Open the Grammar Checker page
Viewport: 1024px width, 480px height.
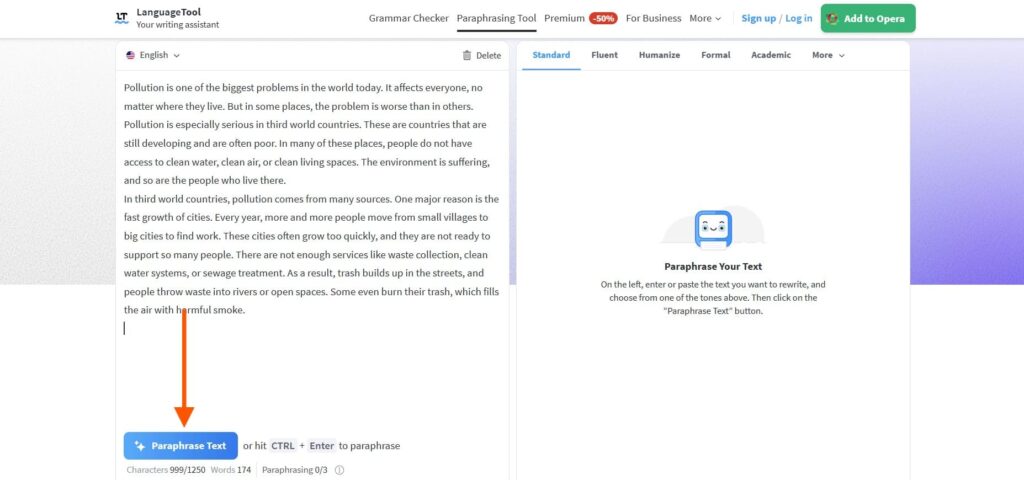pos(408,18)
